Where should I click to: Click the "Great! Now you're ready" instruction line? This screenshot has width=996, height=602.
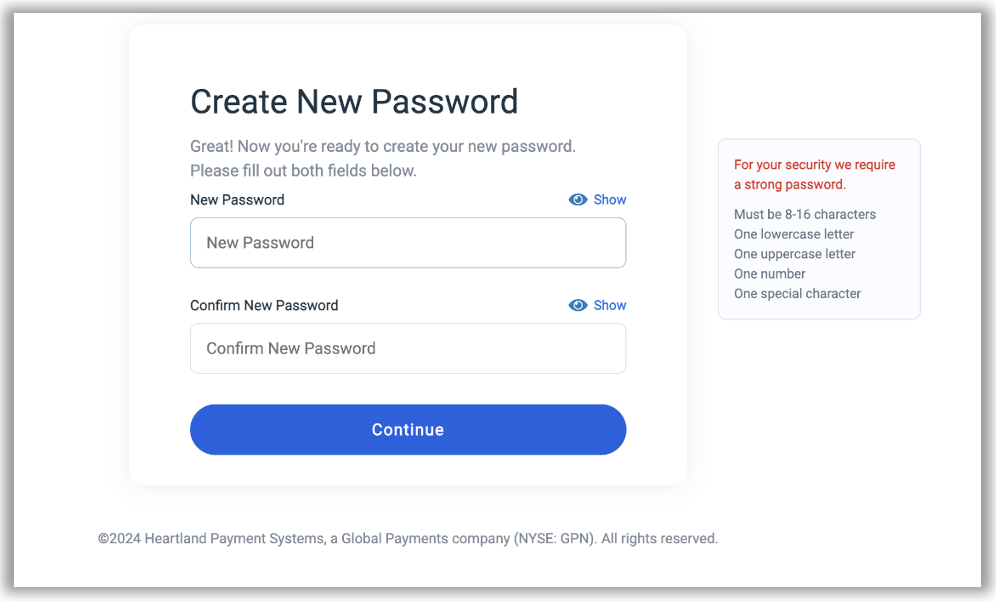pyautogui.click(x=383, y=147)
